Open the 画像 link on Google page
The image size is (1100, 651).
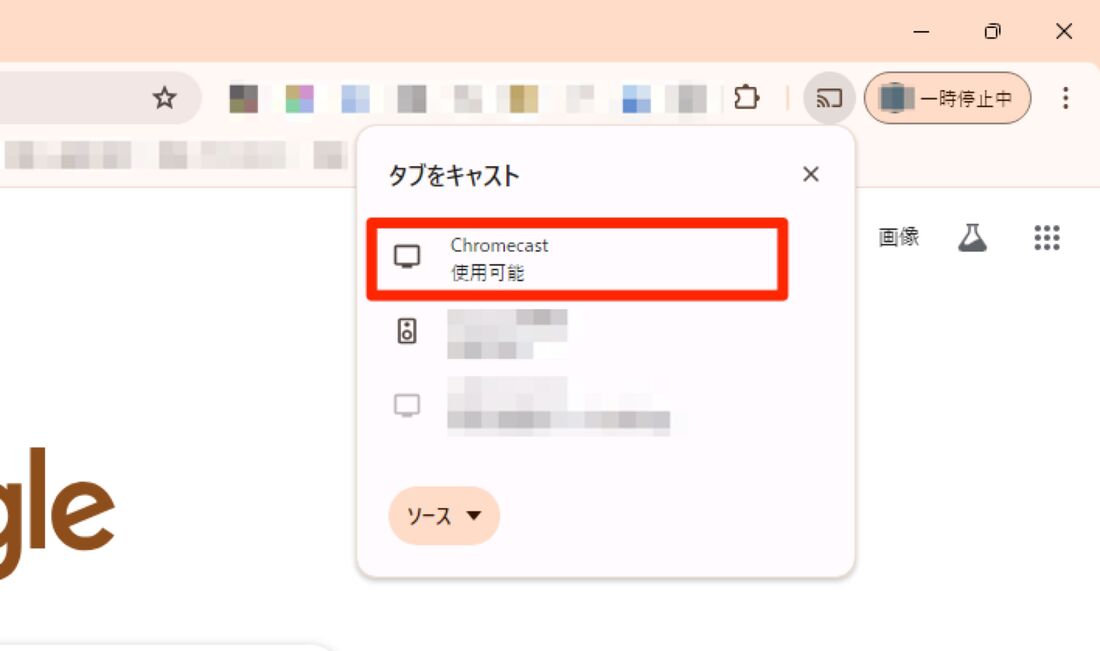click(899, 237)
